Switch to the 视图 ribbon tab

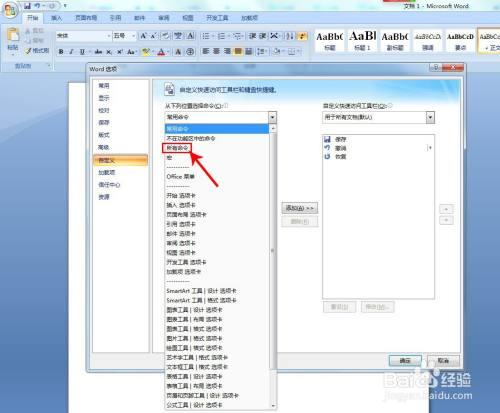coord(188,18)
